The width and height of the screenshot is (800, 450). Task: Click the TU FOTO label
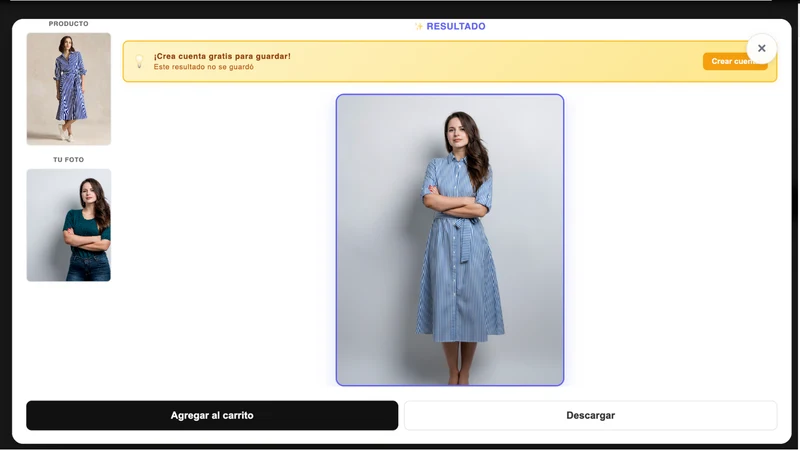pos(68,160)
